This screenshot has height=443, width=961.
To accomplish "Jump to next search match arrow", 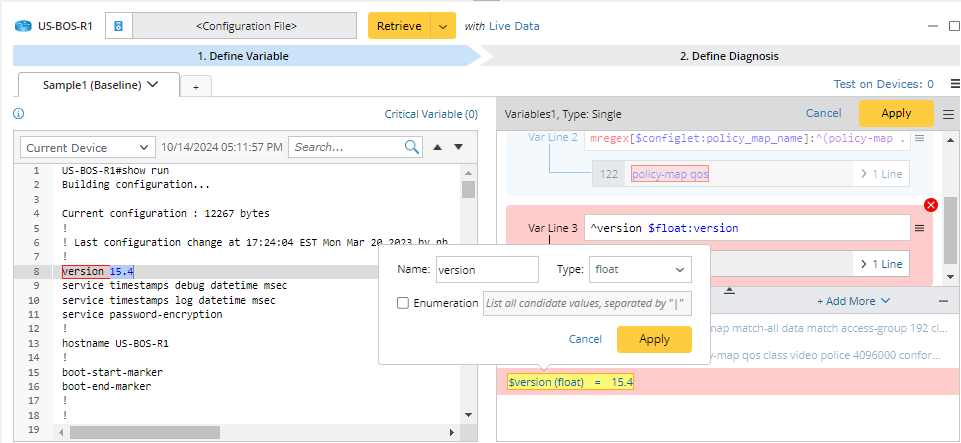I will (x=459, y=147).
